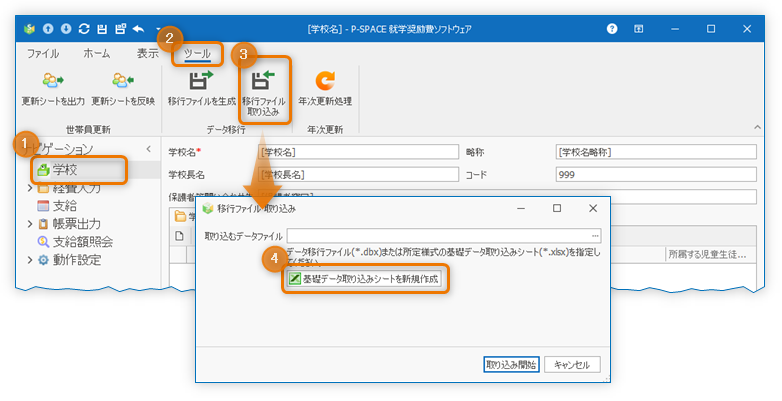This screenshot has width=782, height=401.
Task: Click the キャンセル button
Action: coord(572,365)
